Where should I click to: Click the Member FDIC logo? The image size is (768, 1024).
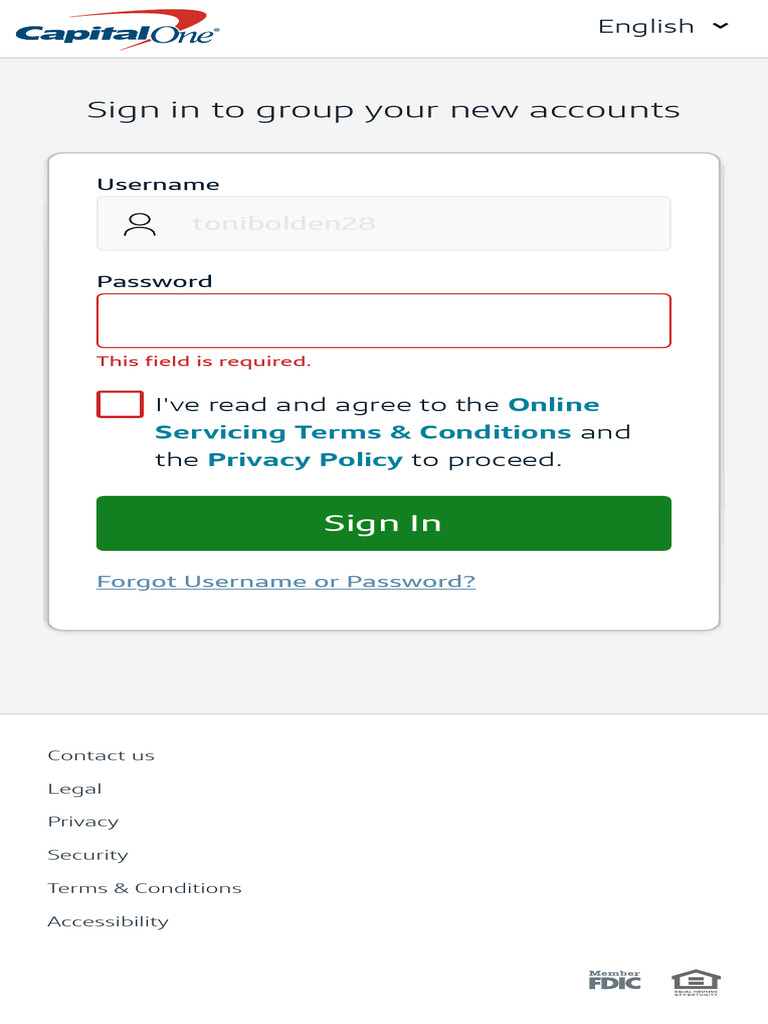coord(614,981)
